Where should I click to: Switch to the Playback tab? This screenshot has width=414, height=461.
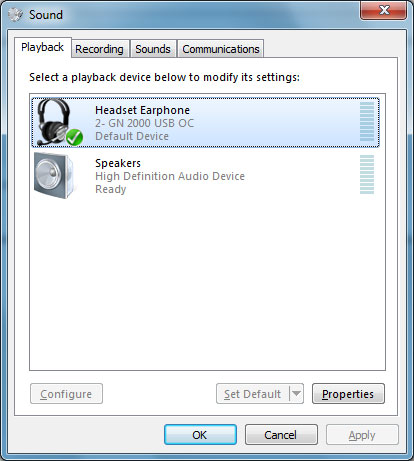[43, 47]
